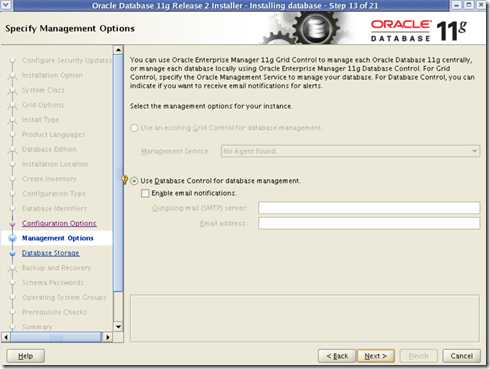Click the step marker beside Management Options
The image size is (490, 369).
click(13, 238)
